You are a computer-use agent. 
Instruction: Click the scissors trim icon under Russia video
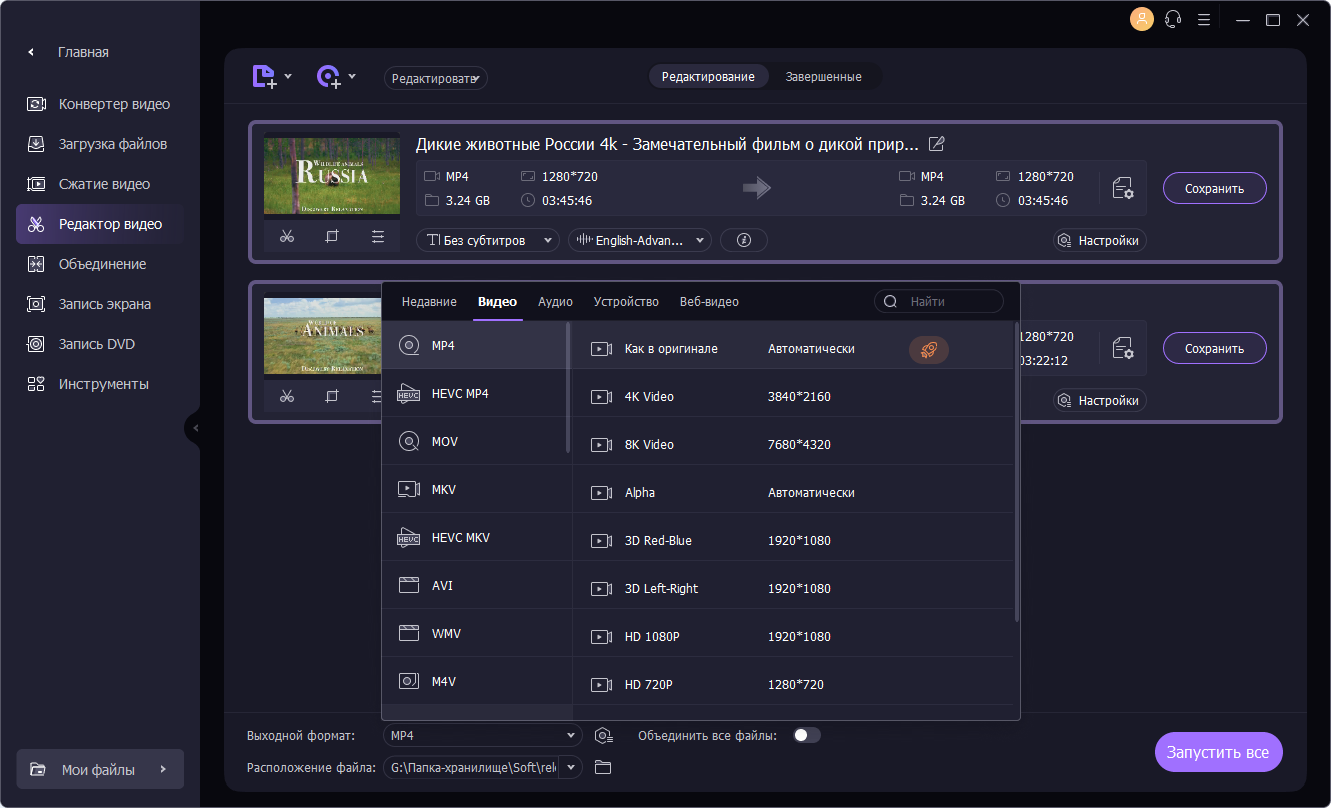click(x=287, y=237)
